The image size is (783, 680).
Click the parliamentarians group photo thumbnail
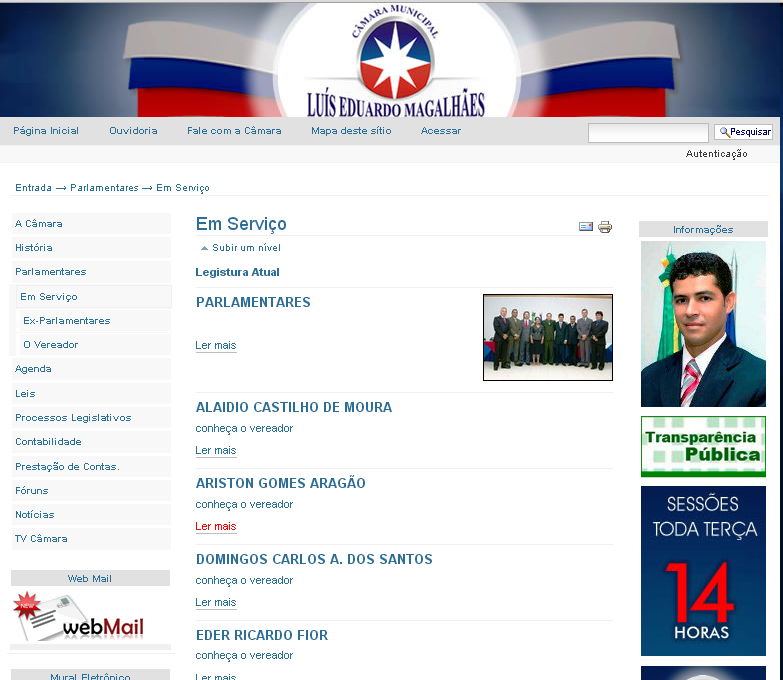[547, 337]
